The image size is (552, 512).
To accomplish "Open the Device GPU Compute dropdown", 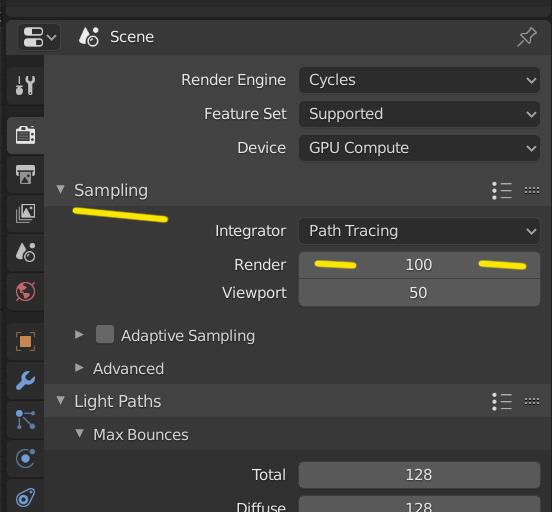I will pyautogui.click(x=419, y=148).
